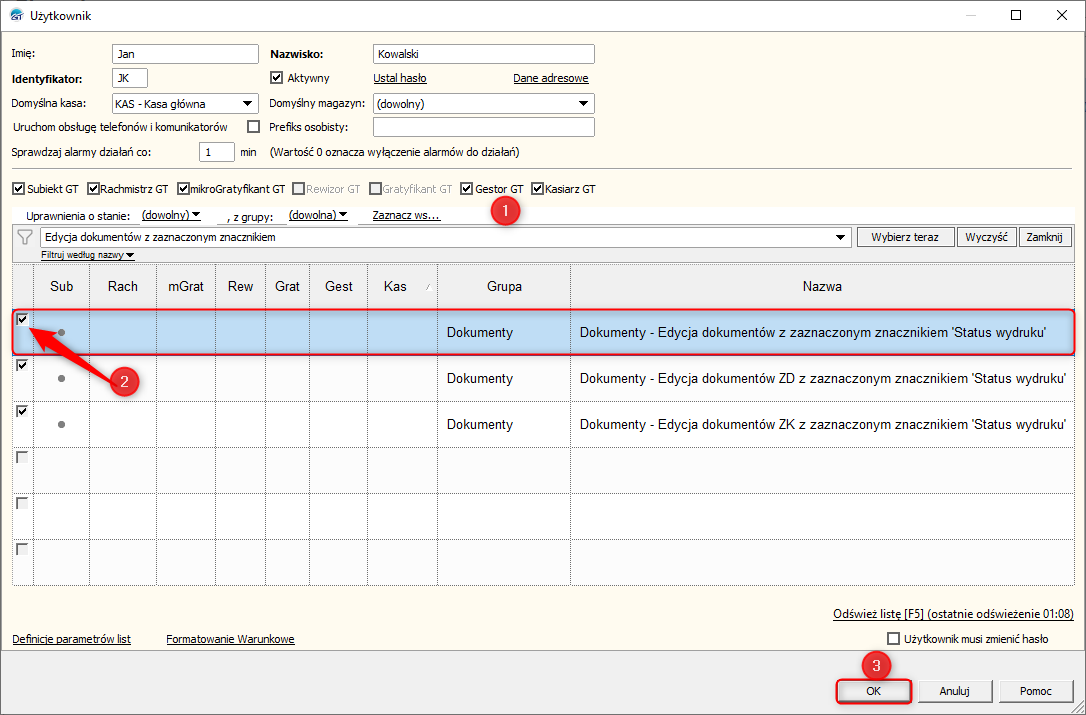Expand the Domyślny magazyn dropdown

pyautogui.click(x=583, y=103)
